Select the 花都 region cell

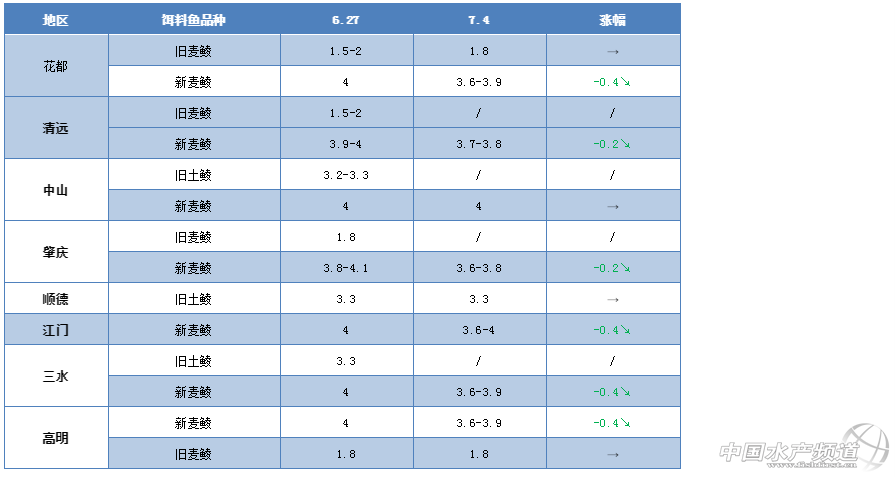pyautogui.click(x=56, y=66)
